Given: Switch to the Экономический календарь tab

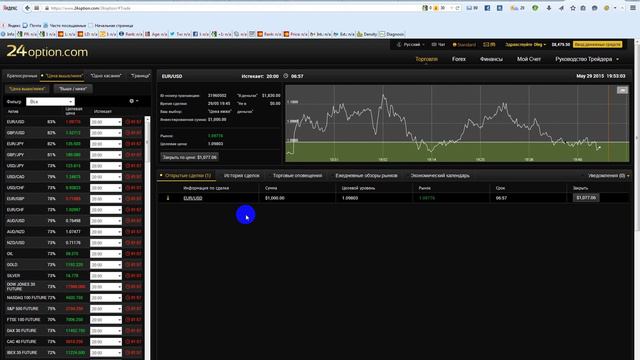Looking at the screenshot, I should [x=440, y=176].
